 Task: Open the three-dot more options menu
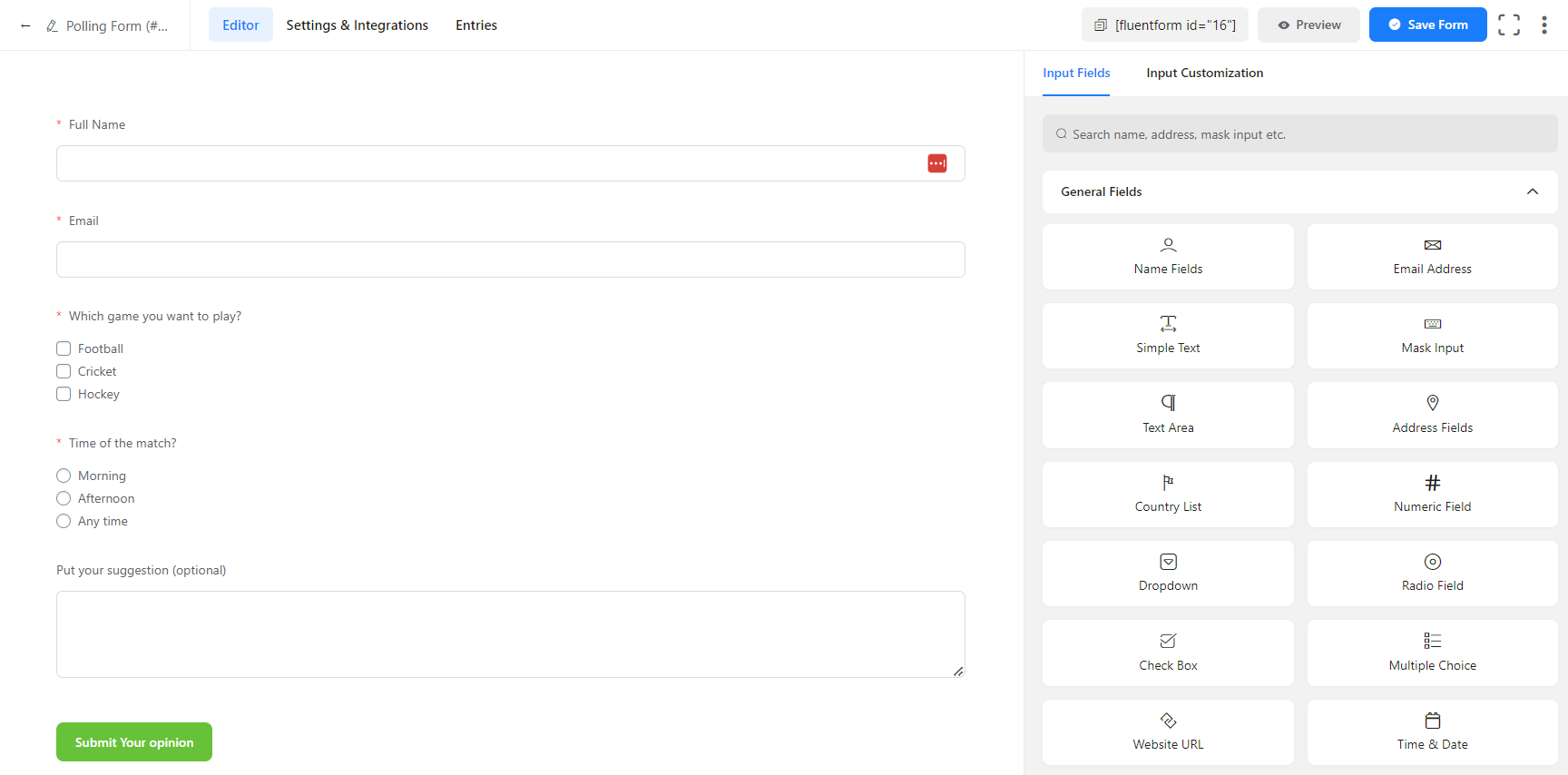point(1543,25)
